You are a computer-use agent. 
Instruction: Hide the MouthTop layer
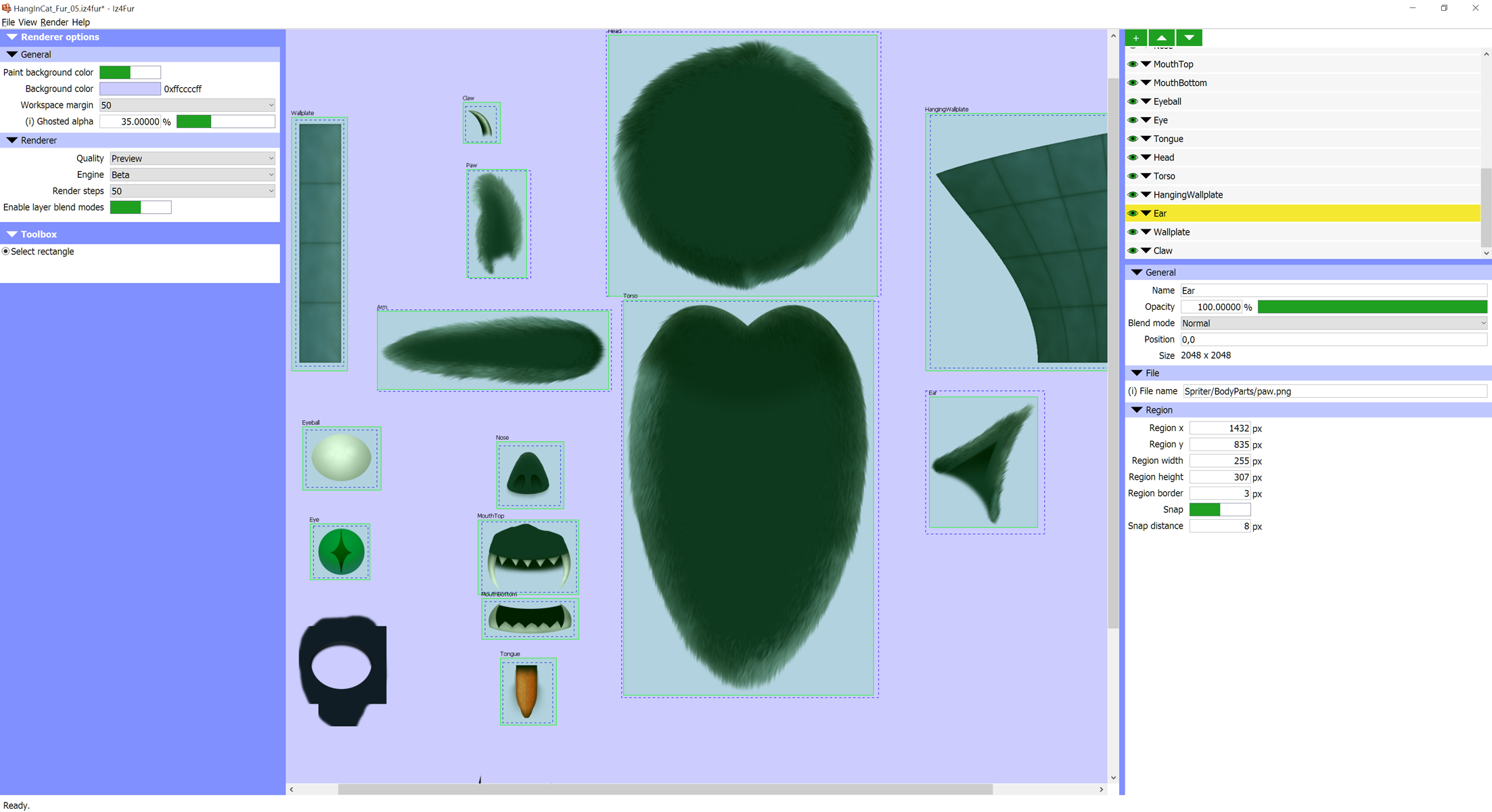[1133, 64]
